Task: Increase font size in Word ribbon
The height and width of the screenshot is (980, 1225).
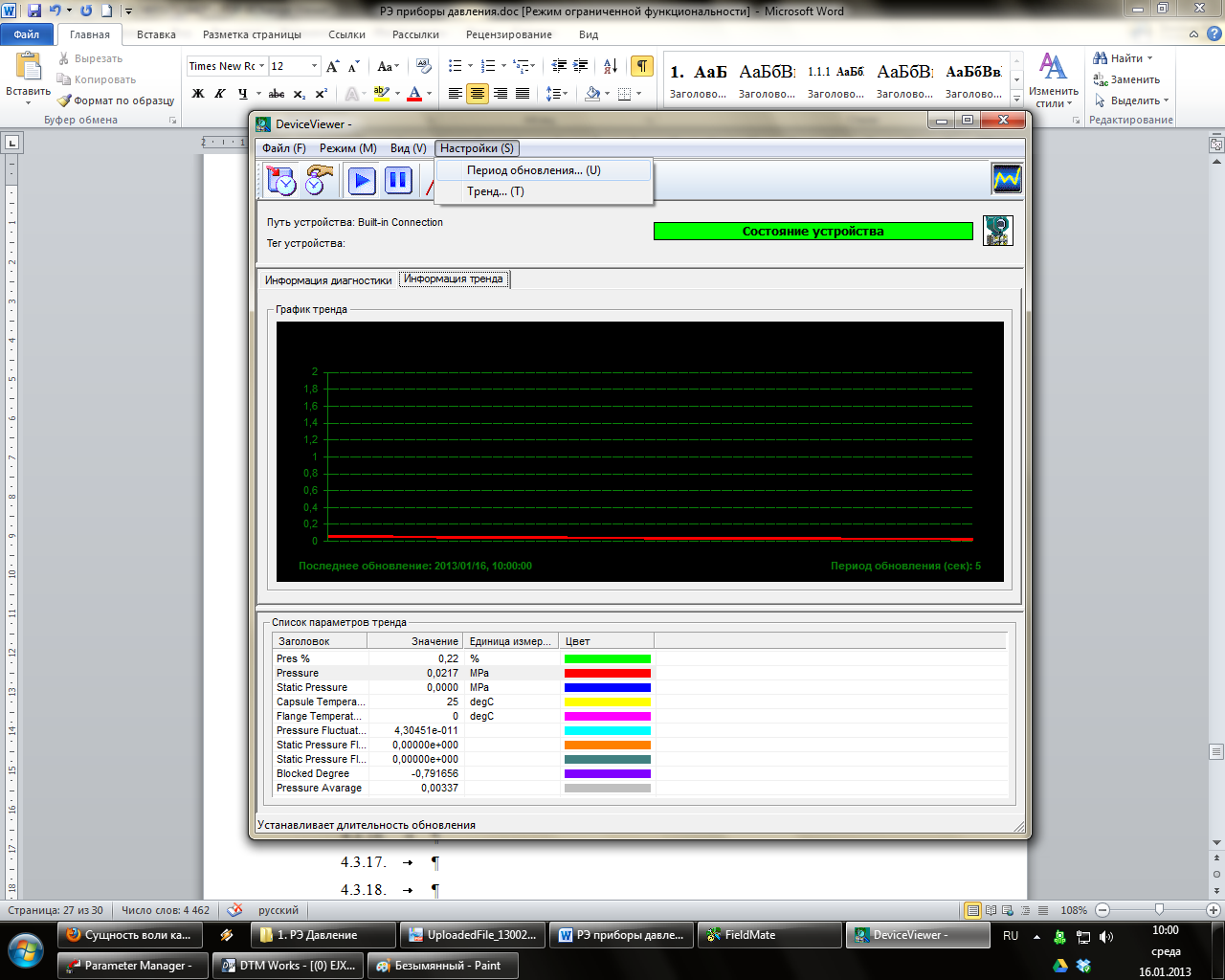Action: pos(332,66)
